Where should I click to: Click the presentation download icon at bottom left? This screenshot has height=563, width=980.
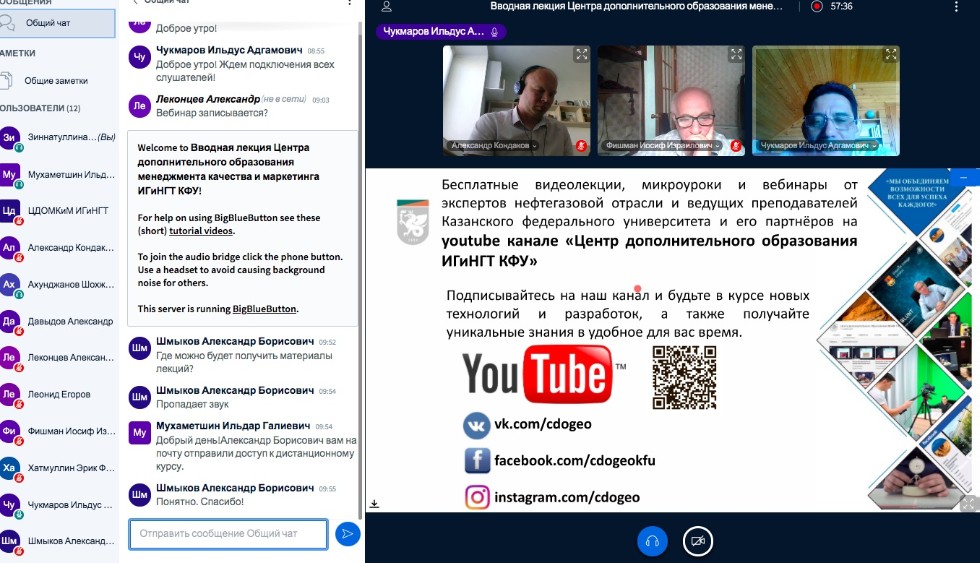(374, 503)
